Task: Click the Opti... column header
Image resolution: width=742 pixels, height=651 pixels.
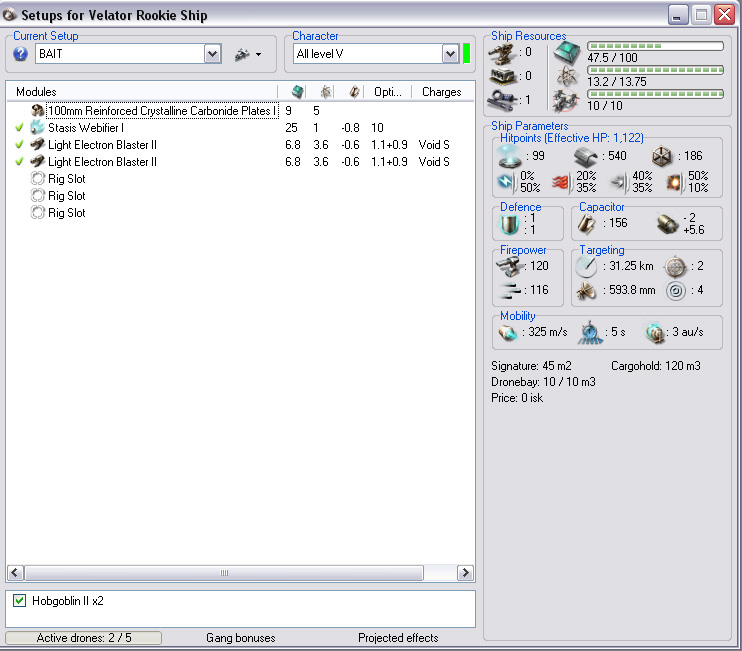Action: tap(388, 92)
